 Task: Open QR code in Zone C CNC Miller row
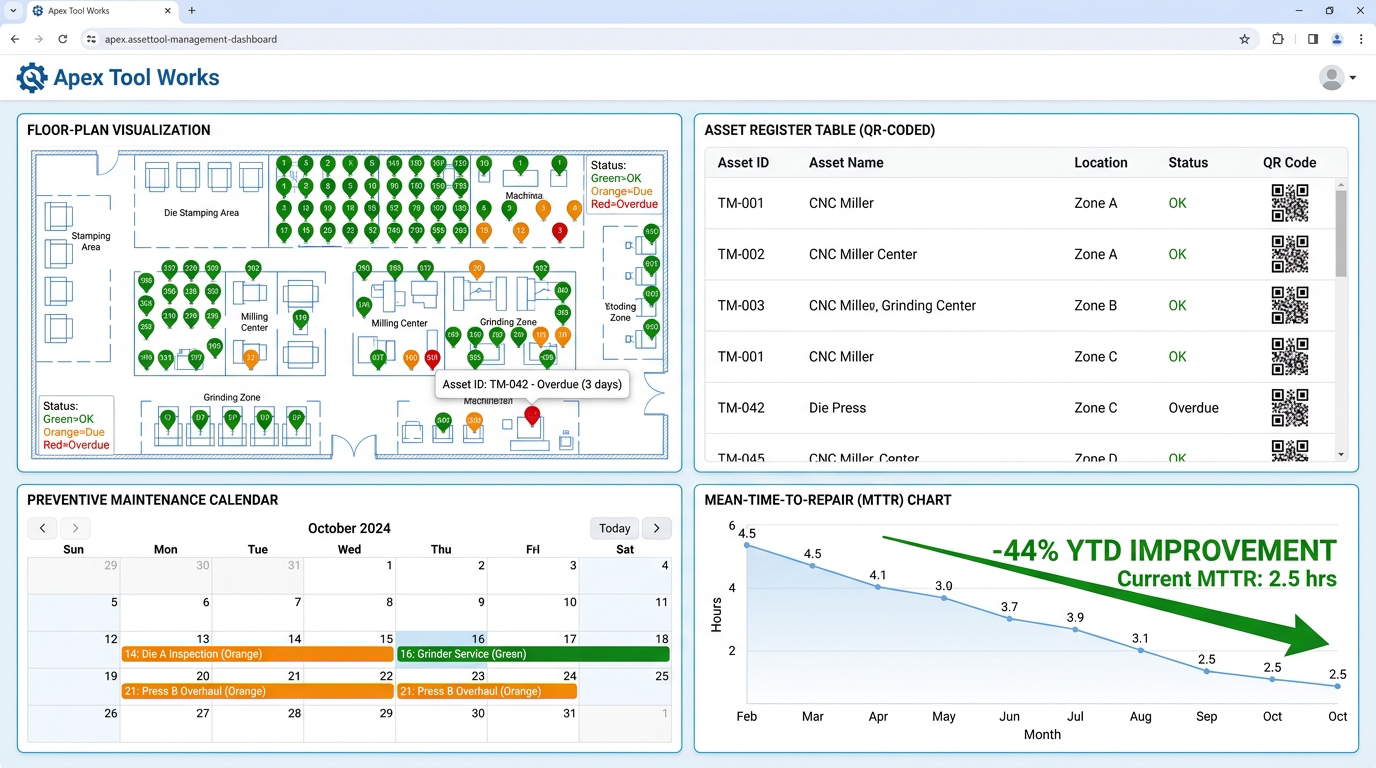click(x=1289, y=356)
